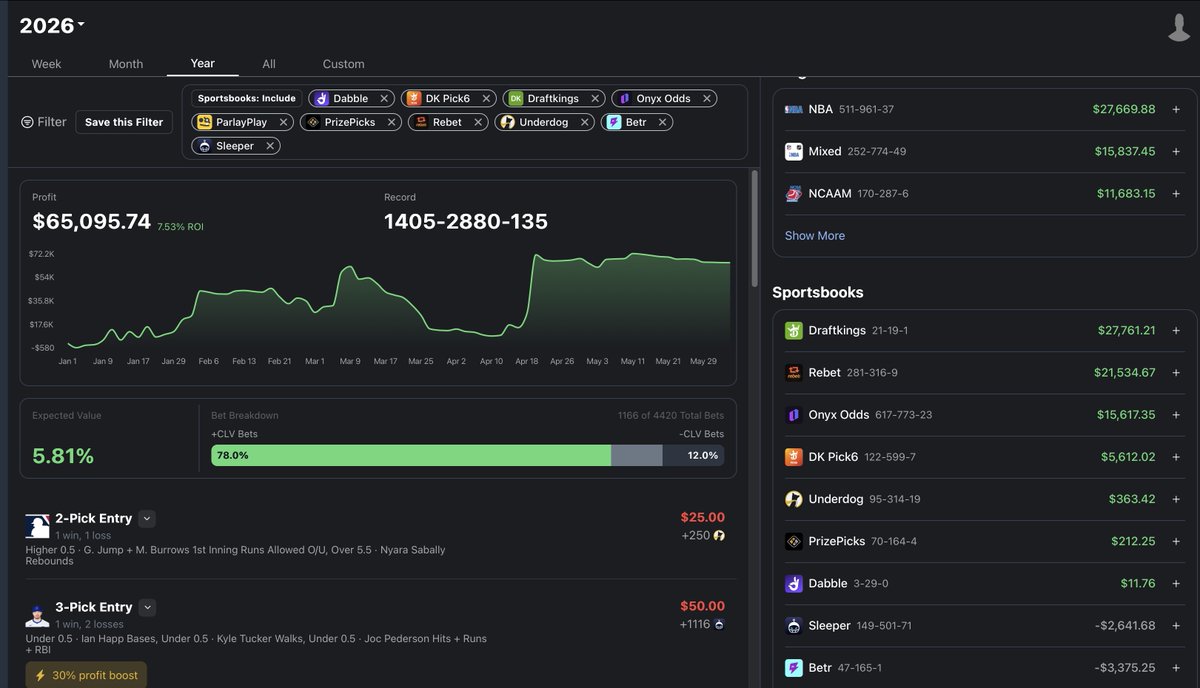Click the Draftkings chip logo
This screenshot has width=1200, height=688.
pos(515,98)
